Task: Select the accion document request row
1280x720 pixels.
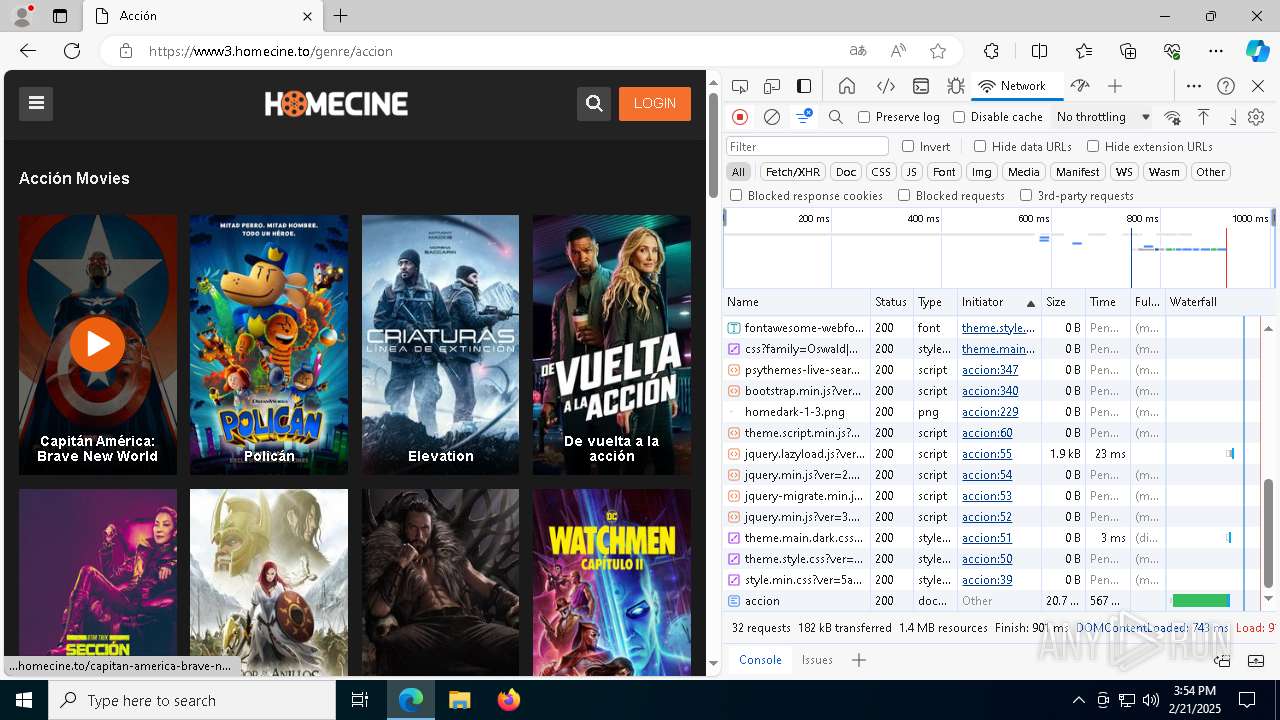Action: tap(993, 601)
